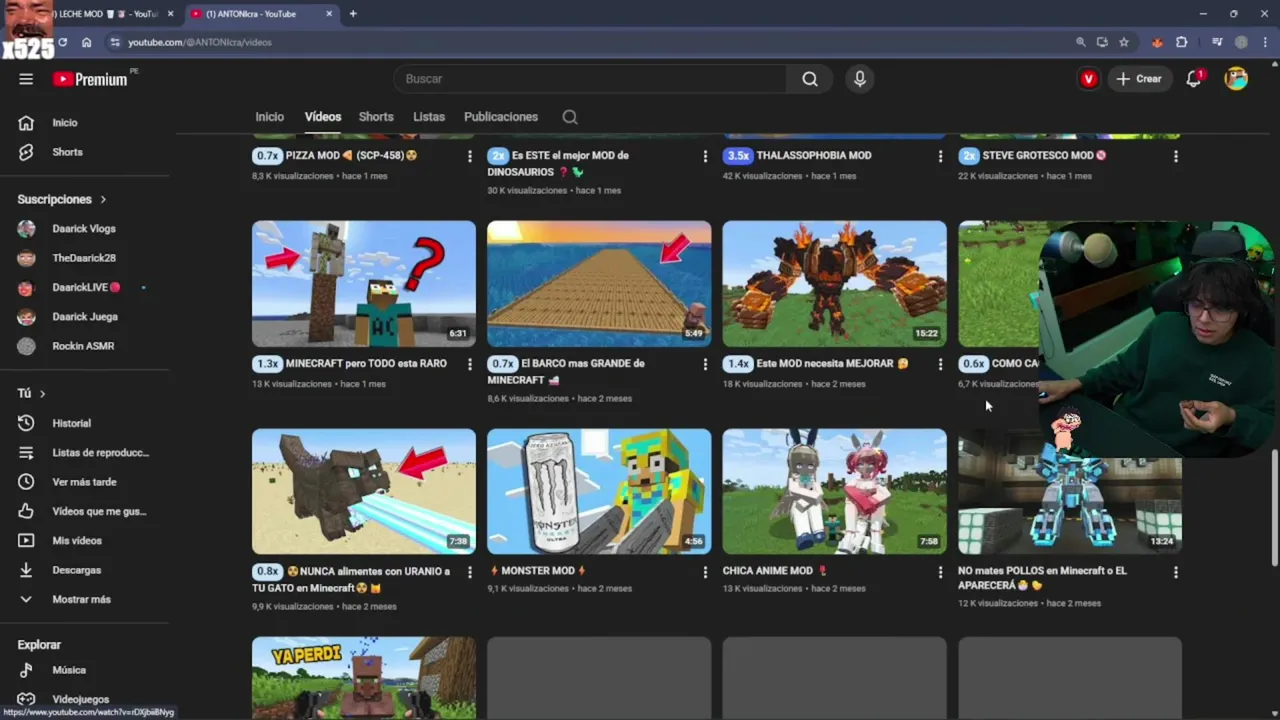Open options for THALASSOPHOBIA MOD video
The height and width of the screenshot is (720, 1280).
click(940, 156)
